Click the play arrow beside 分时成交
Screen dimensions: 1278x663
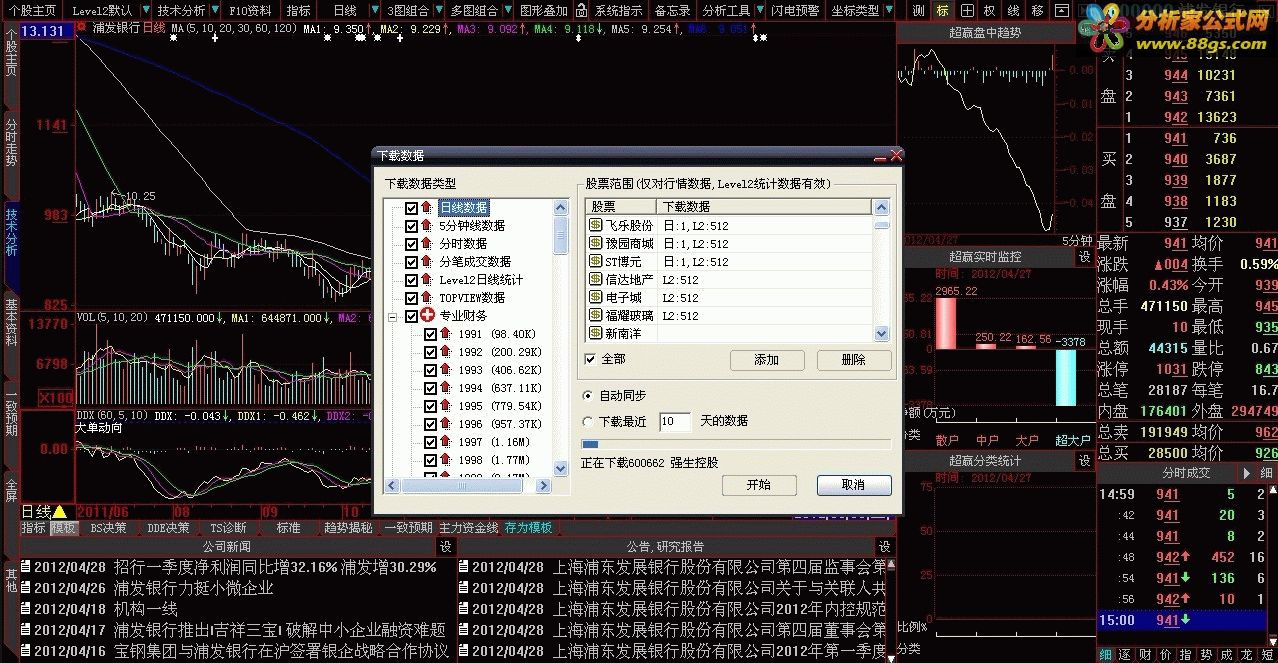1247,473
